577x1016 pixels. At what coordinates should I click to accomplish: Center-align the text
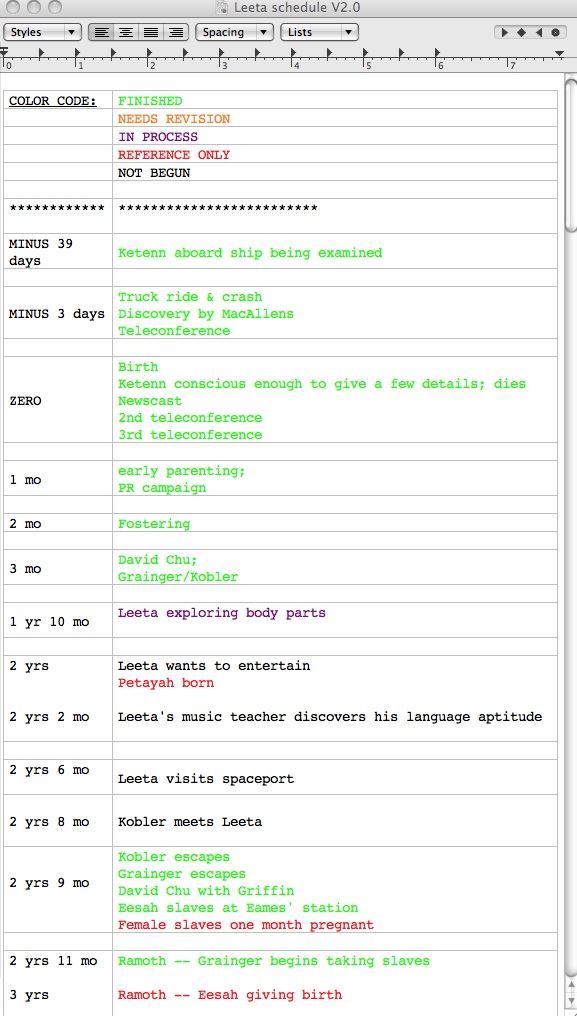pos(126,32)
